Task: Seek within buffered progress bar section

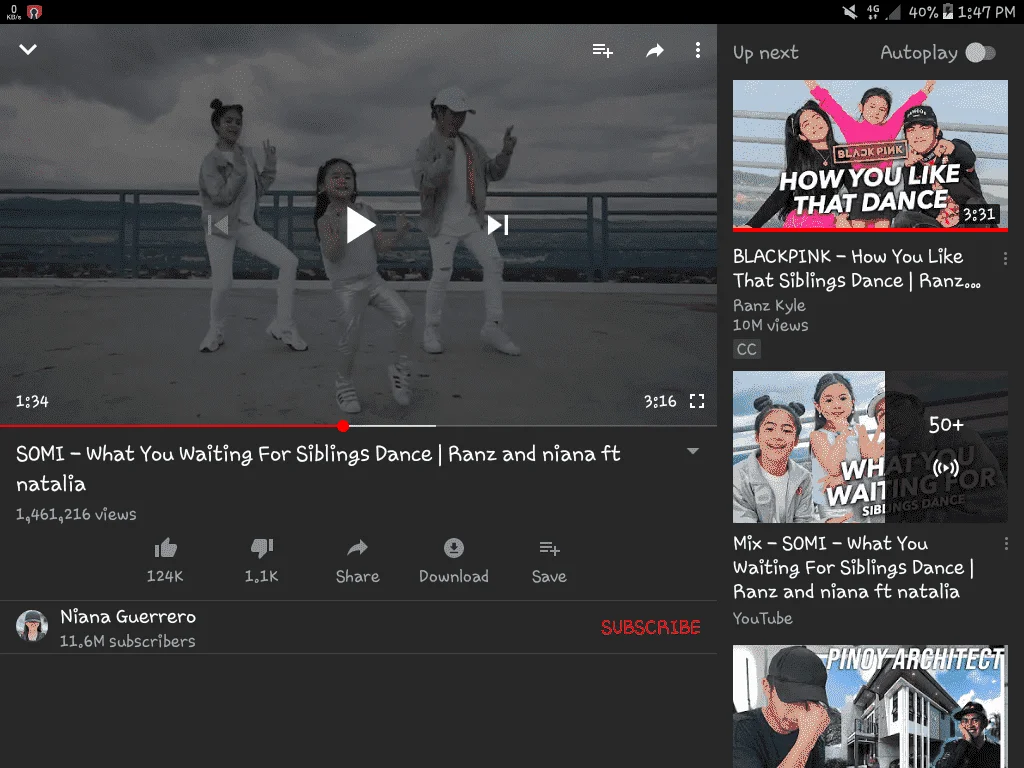Action: pos(392,426)
